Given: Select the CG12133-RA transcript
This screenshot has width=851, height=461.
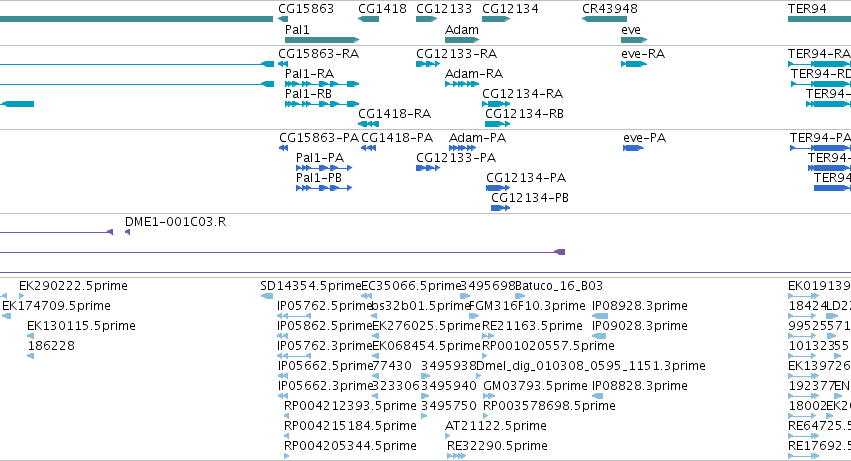Looking at the screenshot, I should 428,64.
